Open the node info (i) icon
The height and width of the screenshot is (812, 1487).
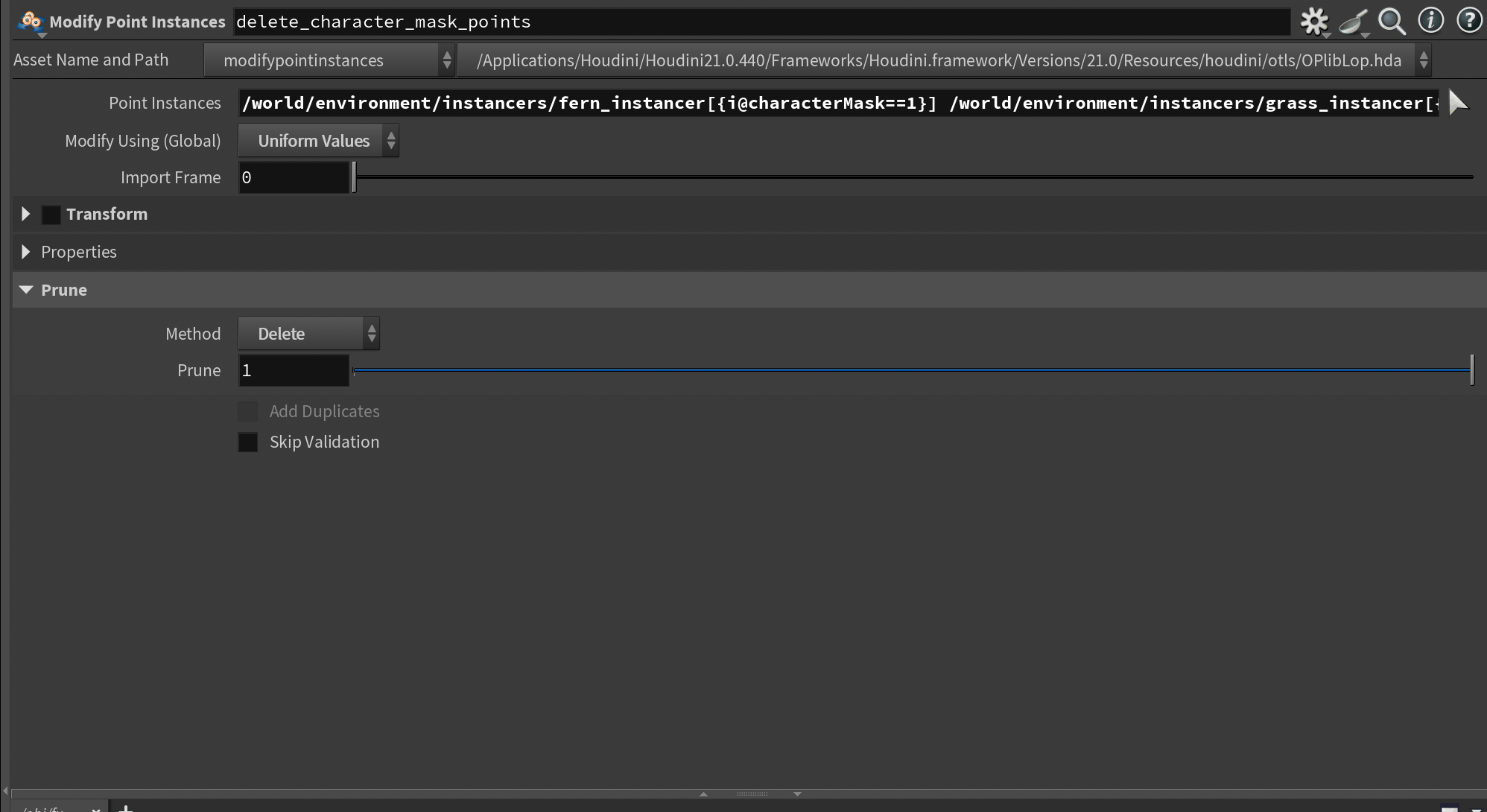click(x=1430, y=20)
